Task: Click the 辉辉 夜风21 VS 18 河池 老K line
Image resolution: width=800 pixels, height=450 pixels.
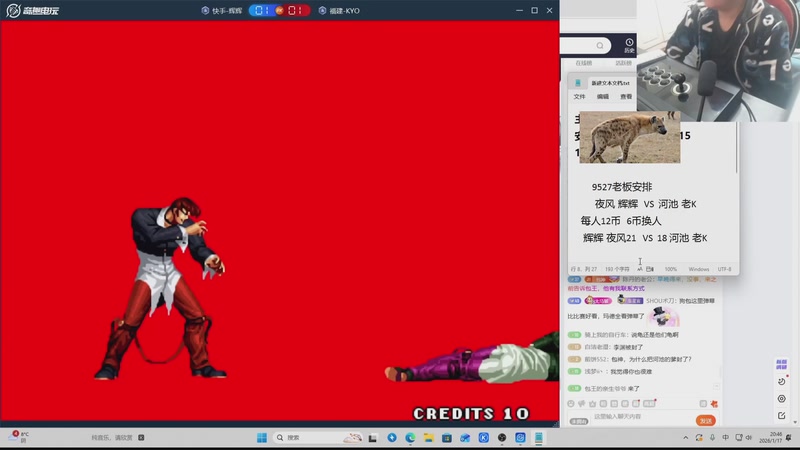Action: 645,238
